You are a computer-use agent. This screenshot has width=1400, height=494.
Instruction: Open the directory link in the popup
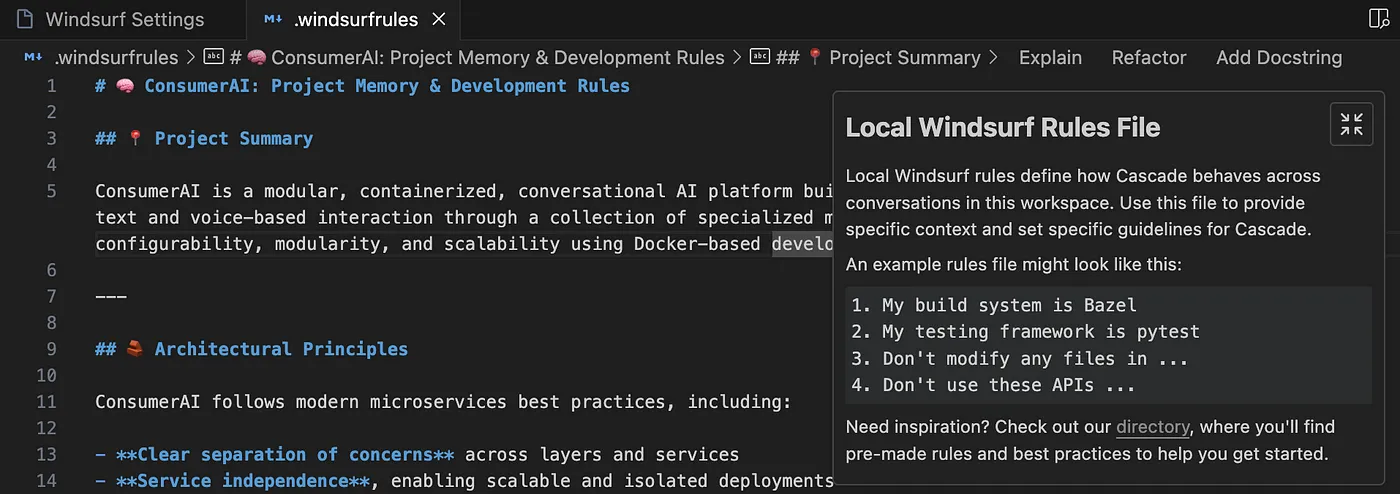(x=1153, y=427)
